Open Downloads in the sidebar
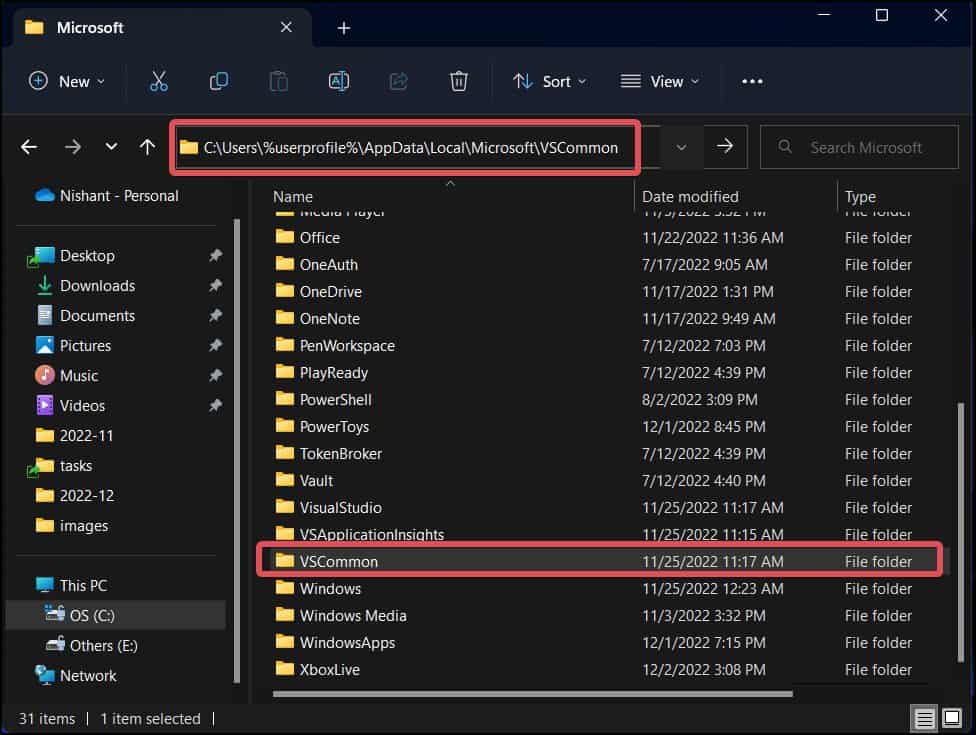The image size is (976, 735). pos(97,286)
